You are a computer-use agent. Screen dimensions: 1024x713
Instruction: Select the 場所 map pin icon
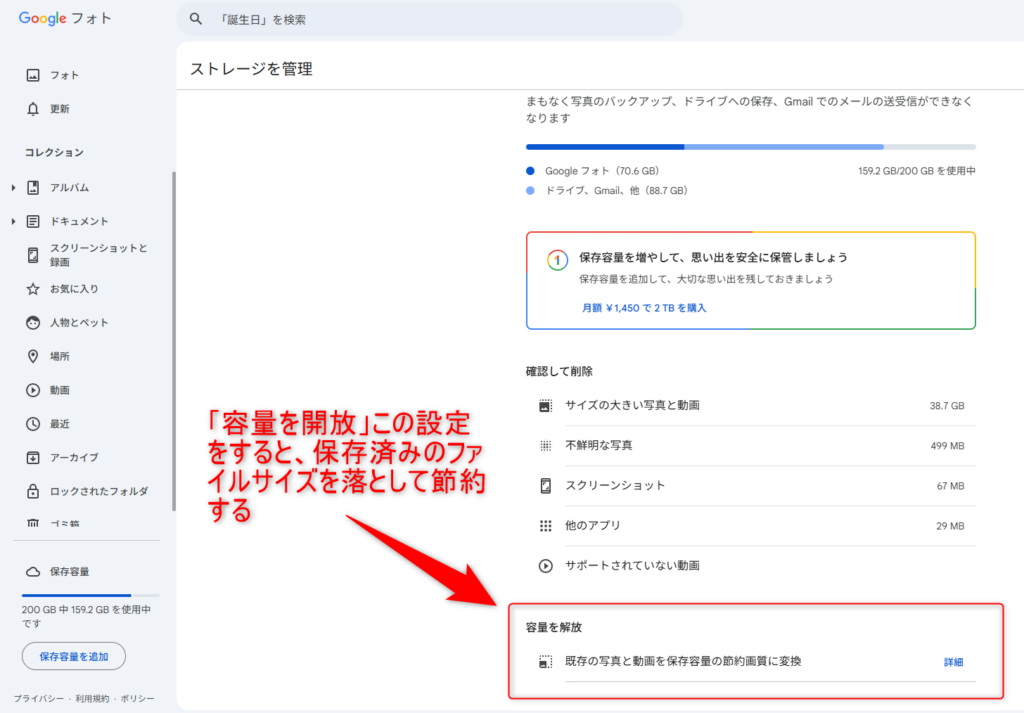(33, 356)
